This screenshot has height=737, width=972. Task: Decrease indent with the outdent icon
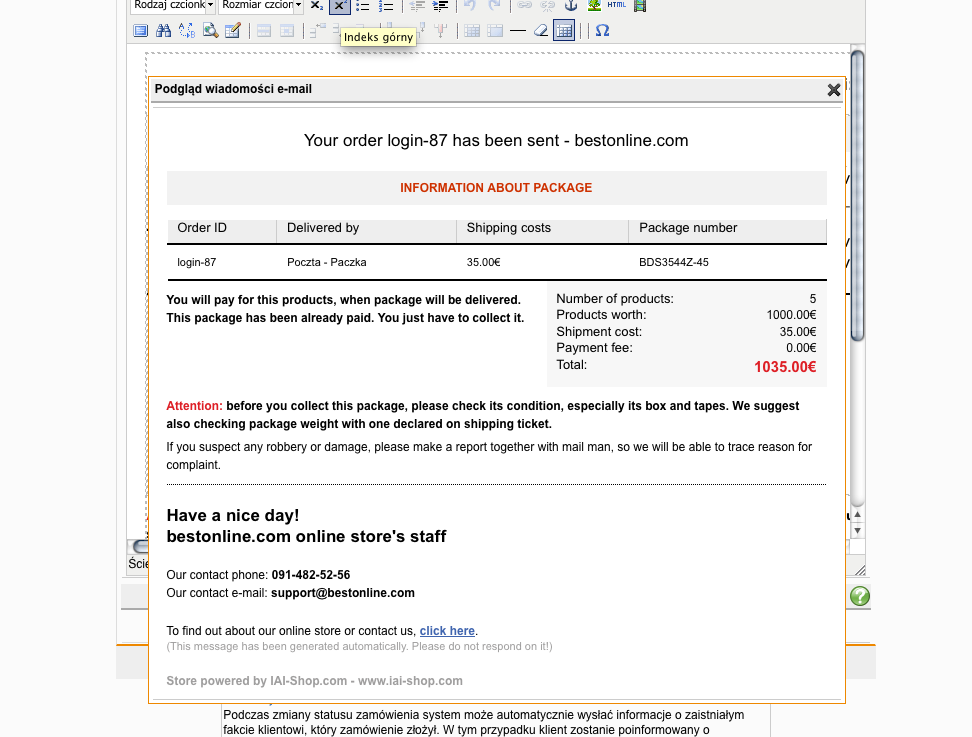tap(417, 6)
